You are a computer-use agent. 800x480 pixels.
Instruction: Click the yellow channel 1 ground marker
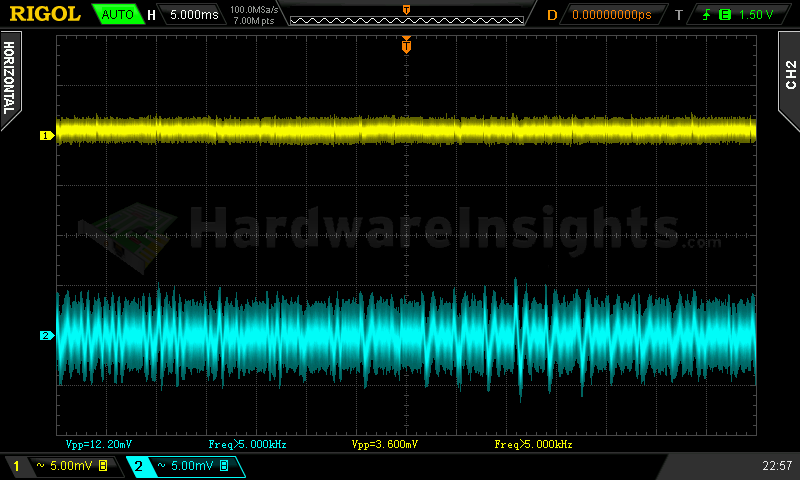click(45, 135)
